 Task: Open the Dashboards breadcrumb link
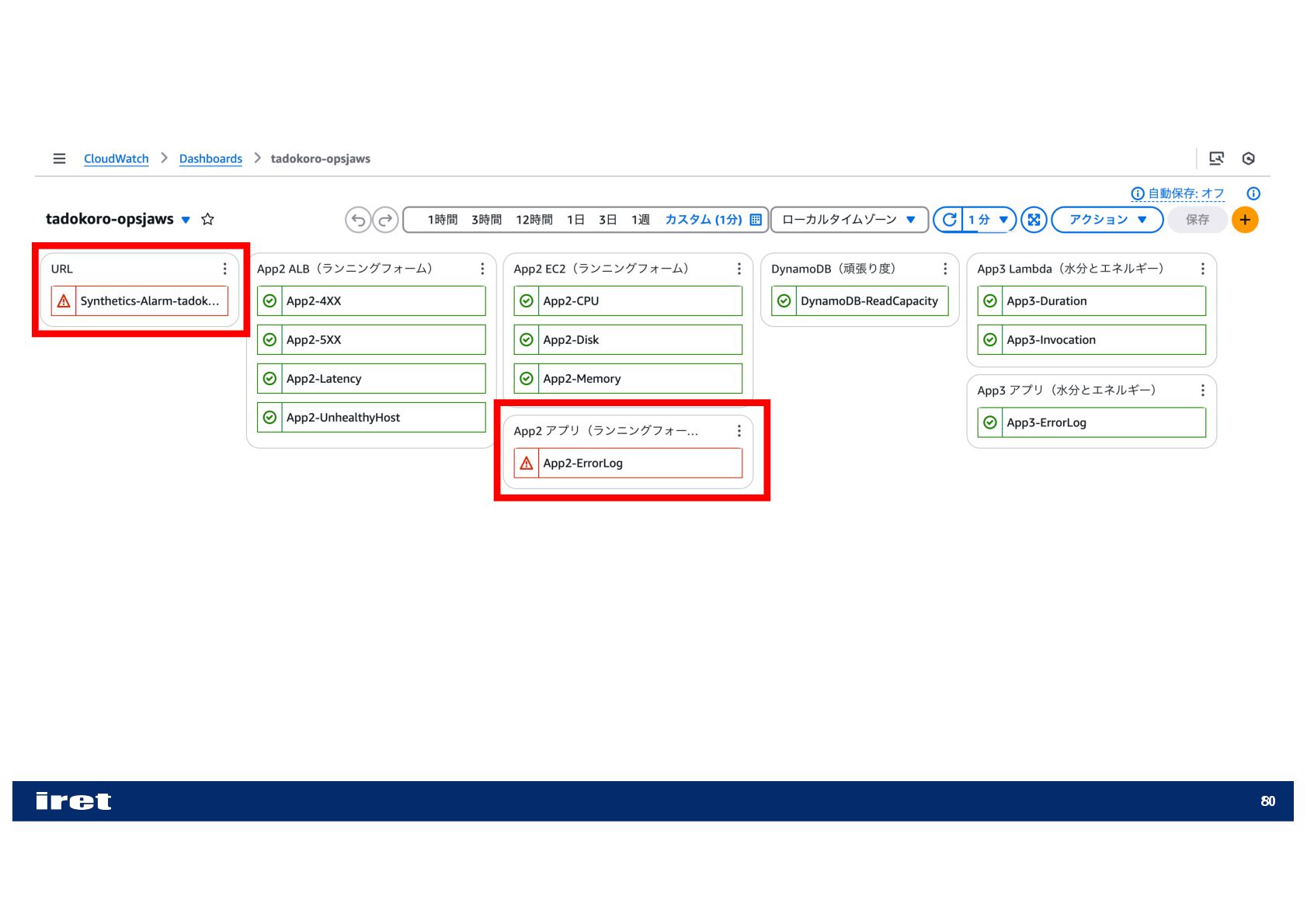(210, 158)
